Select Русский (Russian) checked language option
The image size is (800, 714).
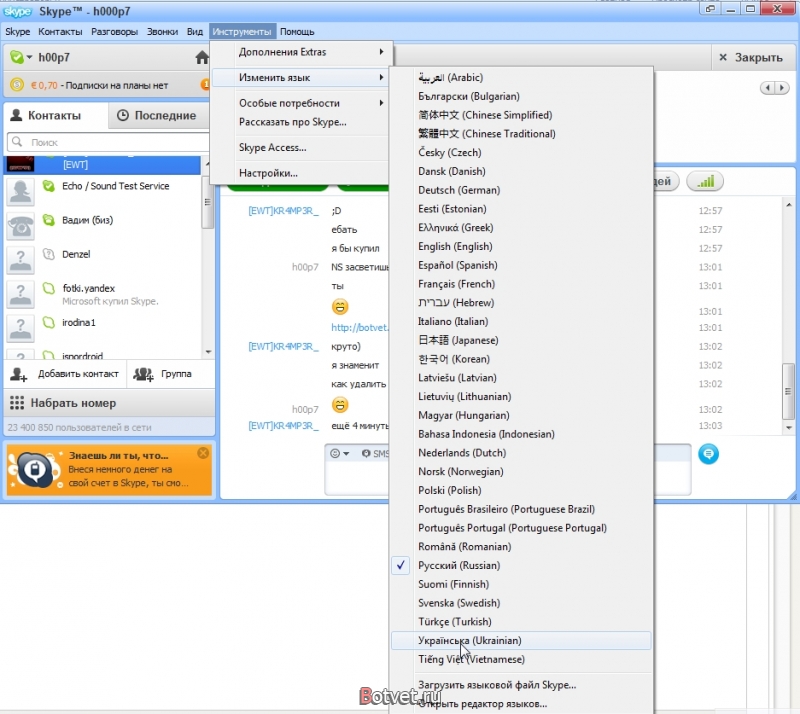(521, 565)
